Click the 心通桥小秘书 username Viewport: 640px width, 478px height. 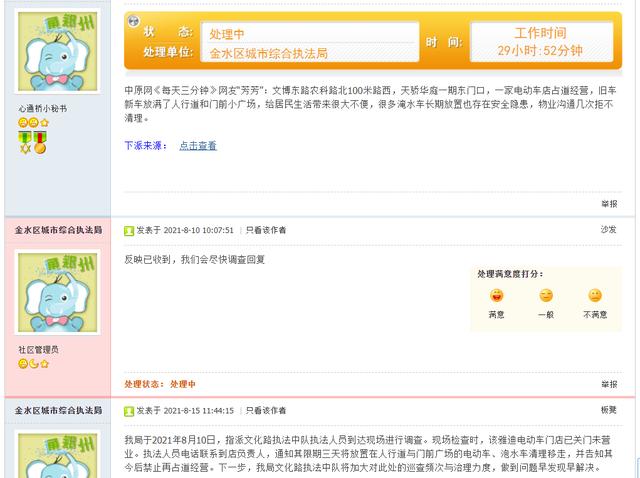[42, 109]
